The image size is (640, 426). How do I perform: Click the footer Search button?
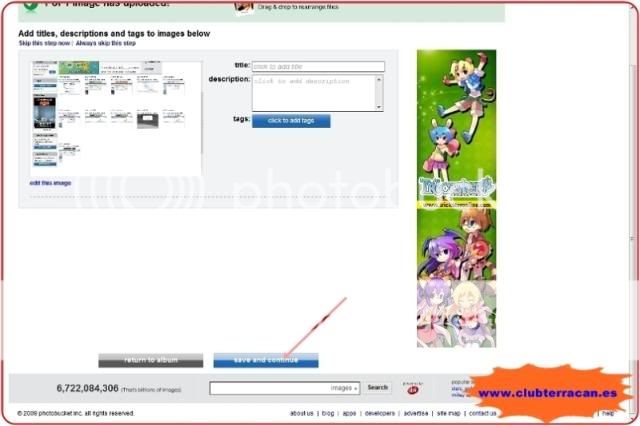click(378, 388)
